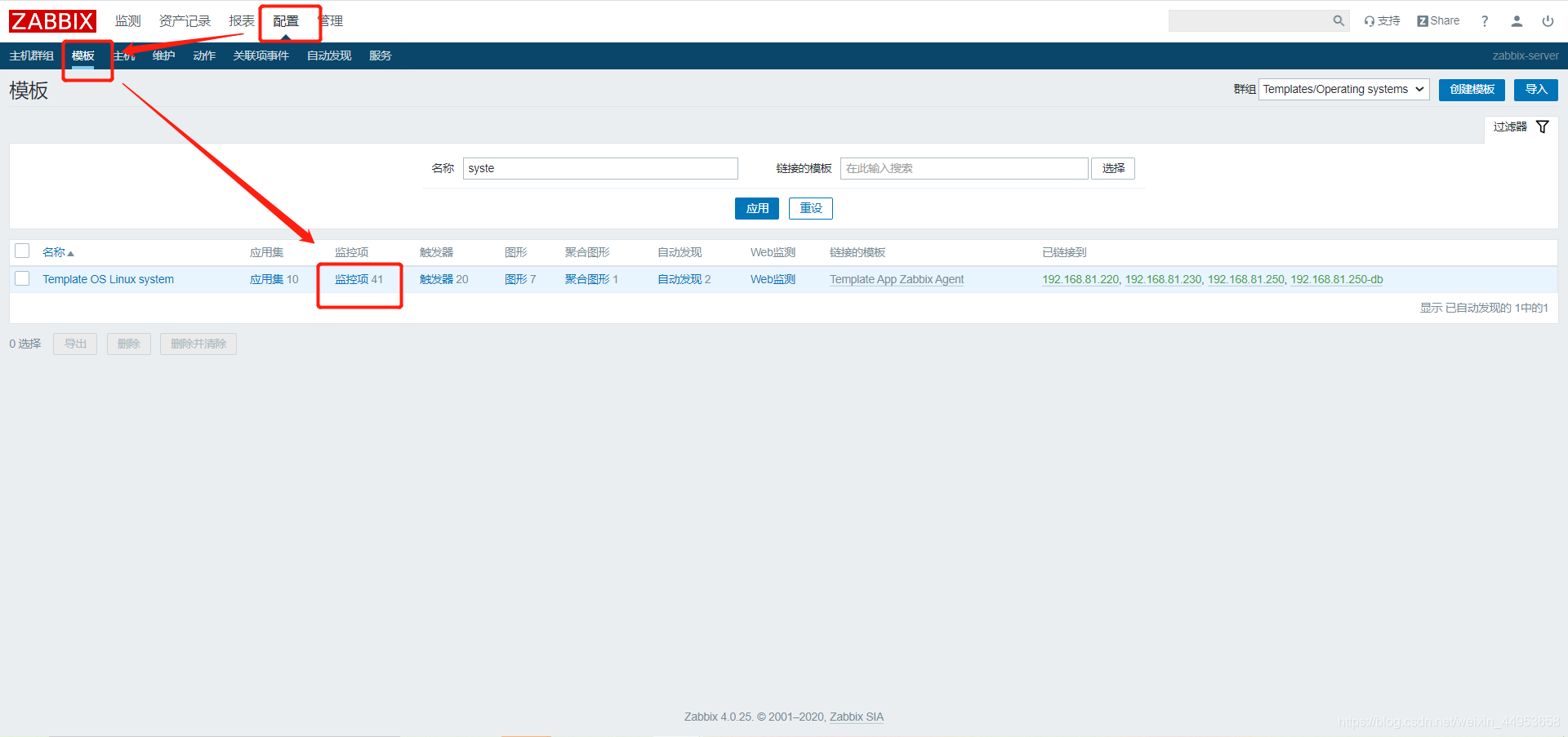
Task: Open the 群组 Templates/Operating systems dropdown
Action: point(1344,89)
